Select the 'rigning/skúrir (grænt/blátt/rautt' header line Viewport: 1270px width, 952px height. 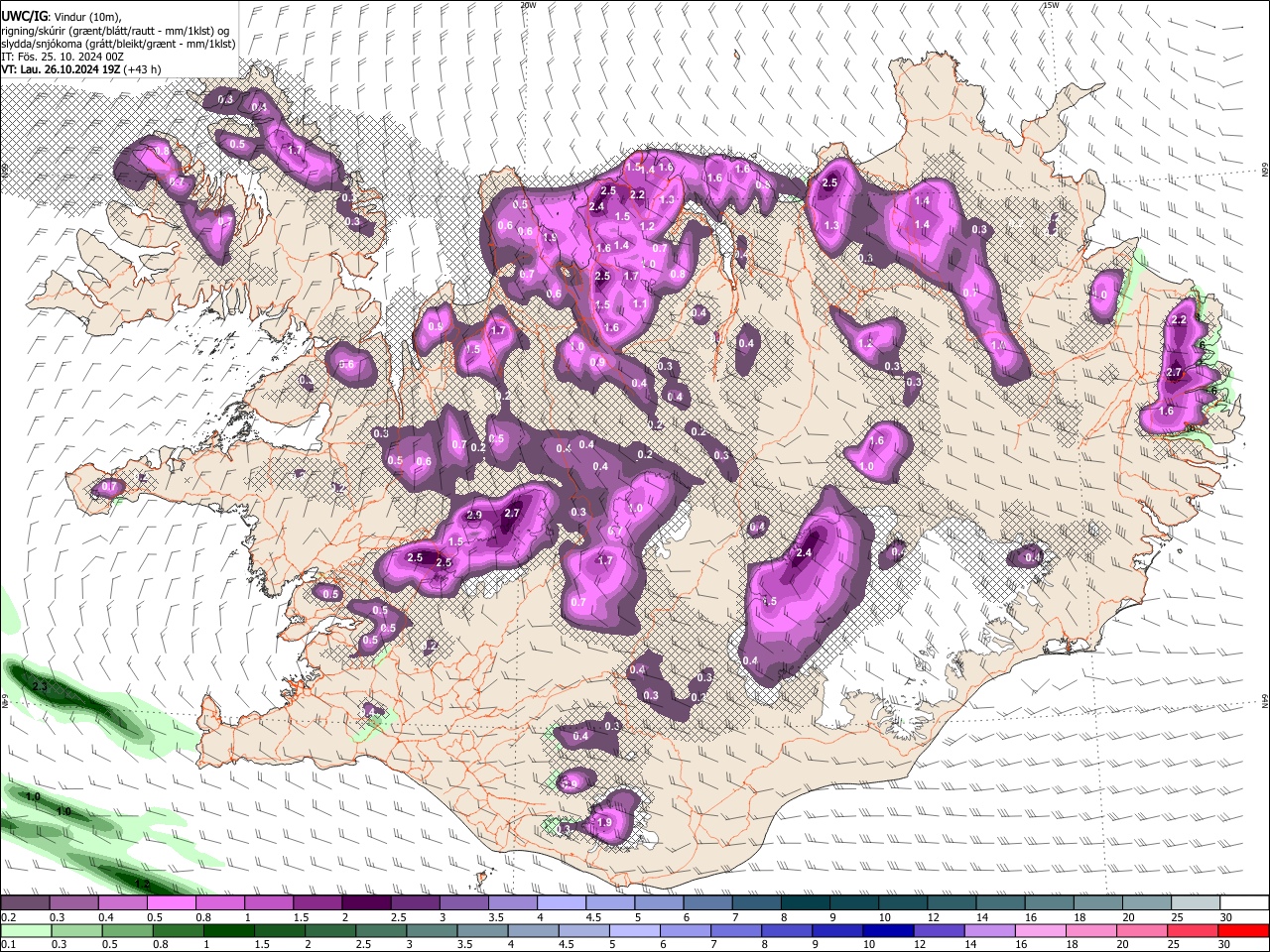coord(114,31)
